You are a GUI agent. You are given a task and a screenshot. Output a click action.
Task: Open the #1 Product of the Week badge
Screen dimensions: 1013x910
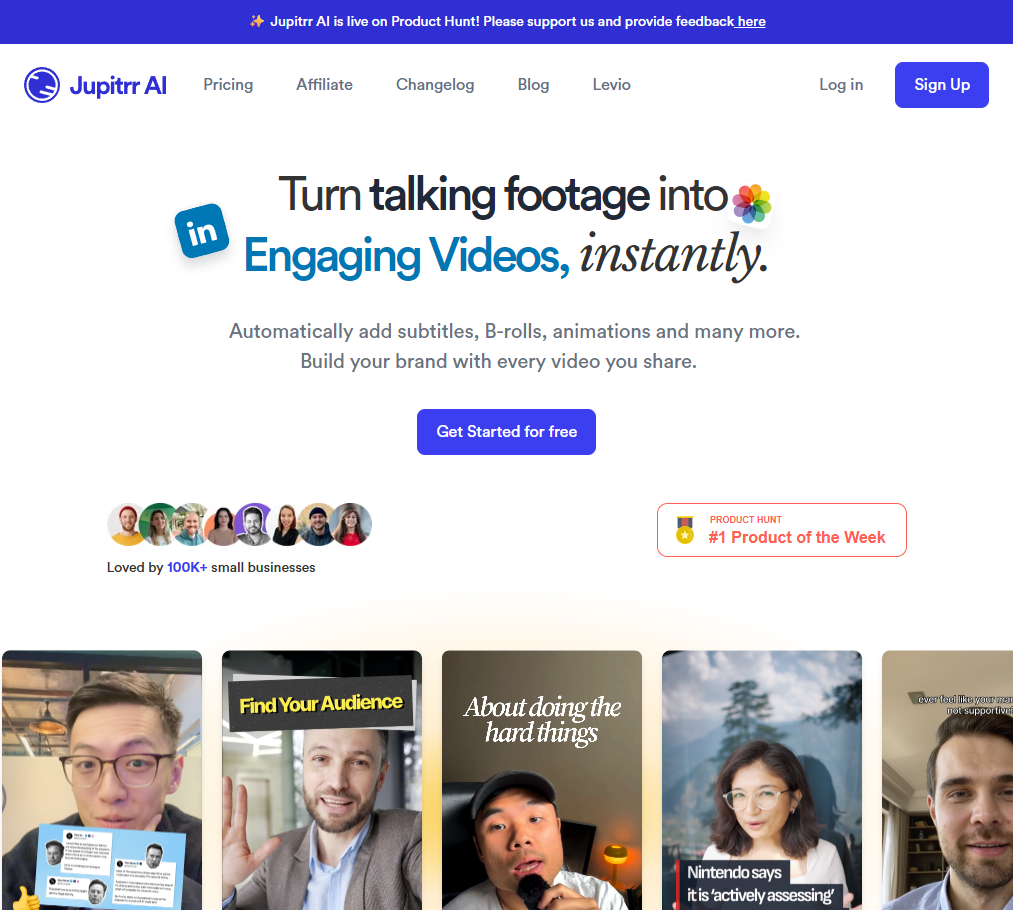782,530
